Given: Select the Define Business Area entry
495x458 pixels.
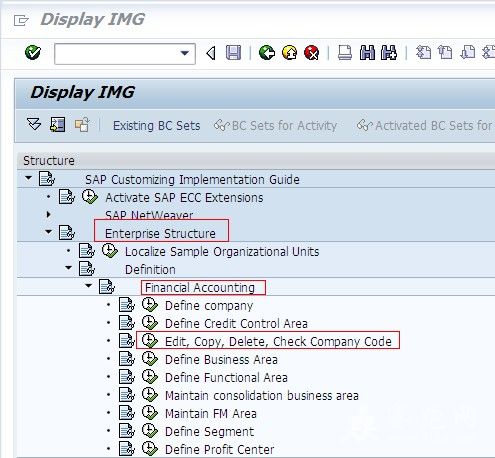Looking at the screenshot, I should click(221, 359).
